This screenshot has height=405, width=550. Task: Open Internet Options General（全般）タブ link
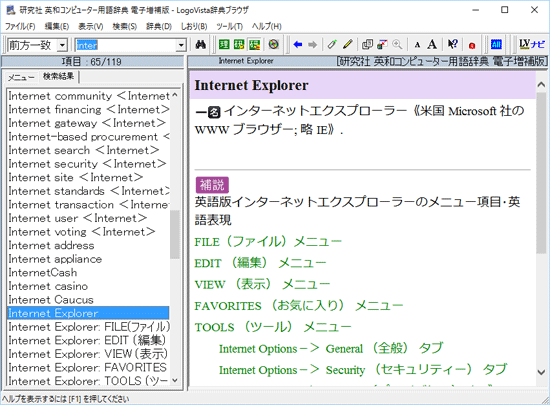[x=331, y=349]
